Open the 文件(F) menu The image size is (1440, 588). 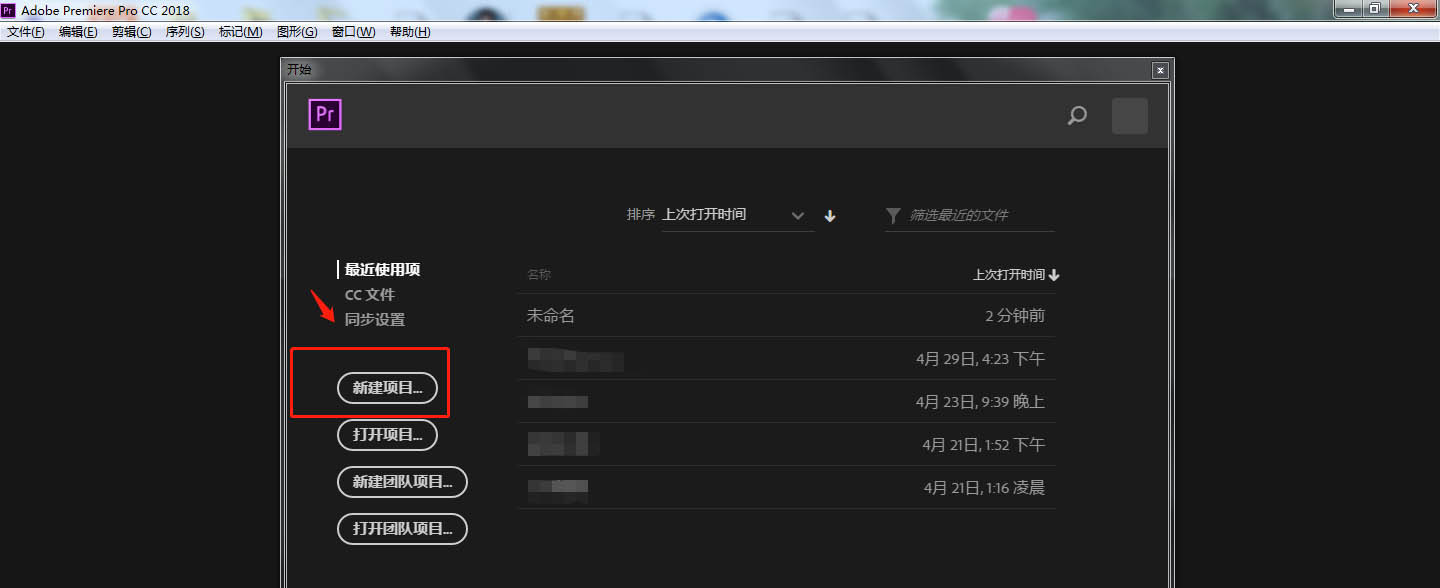[x=26, y=32]
